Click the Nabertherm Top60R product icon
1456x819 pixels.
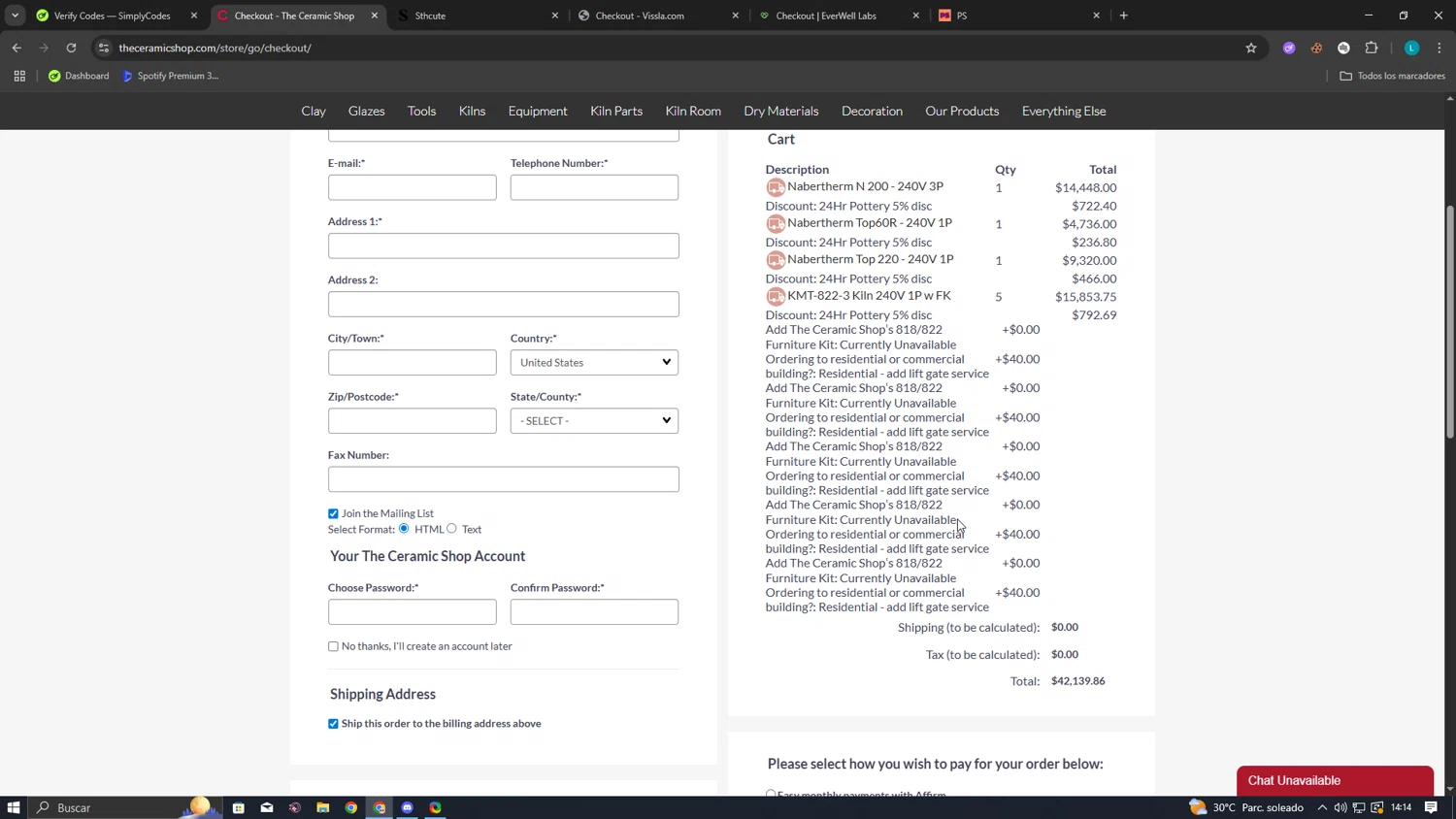point(776,223)
